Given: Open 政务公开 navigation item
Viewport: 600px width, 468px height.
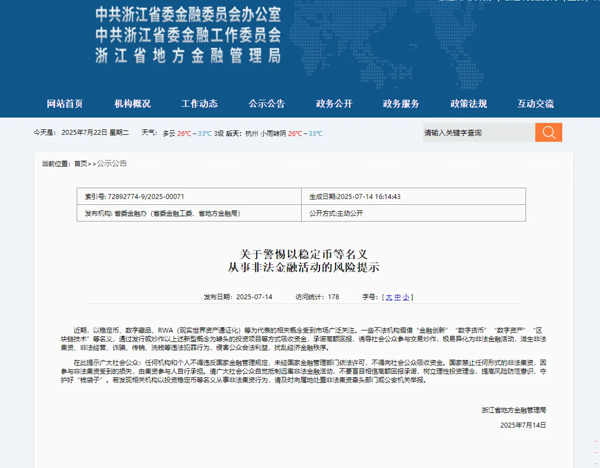Looking at the screenshot, I should [334, 103].
